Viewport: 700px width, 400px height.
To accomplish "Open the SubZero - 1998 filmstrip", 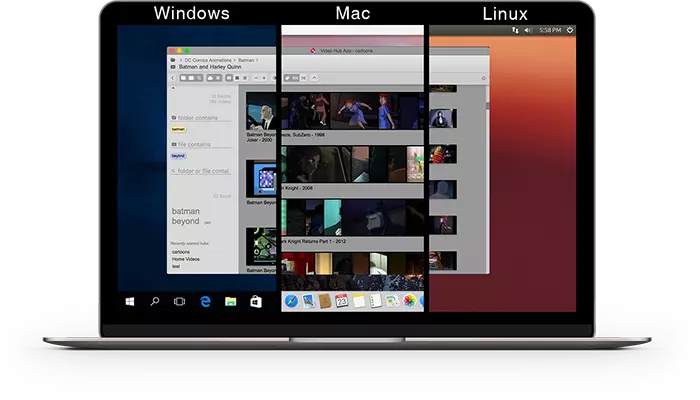I will [353, 111].
